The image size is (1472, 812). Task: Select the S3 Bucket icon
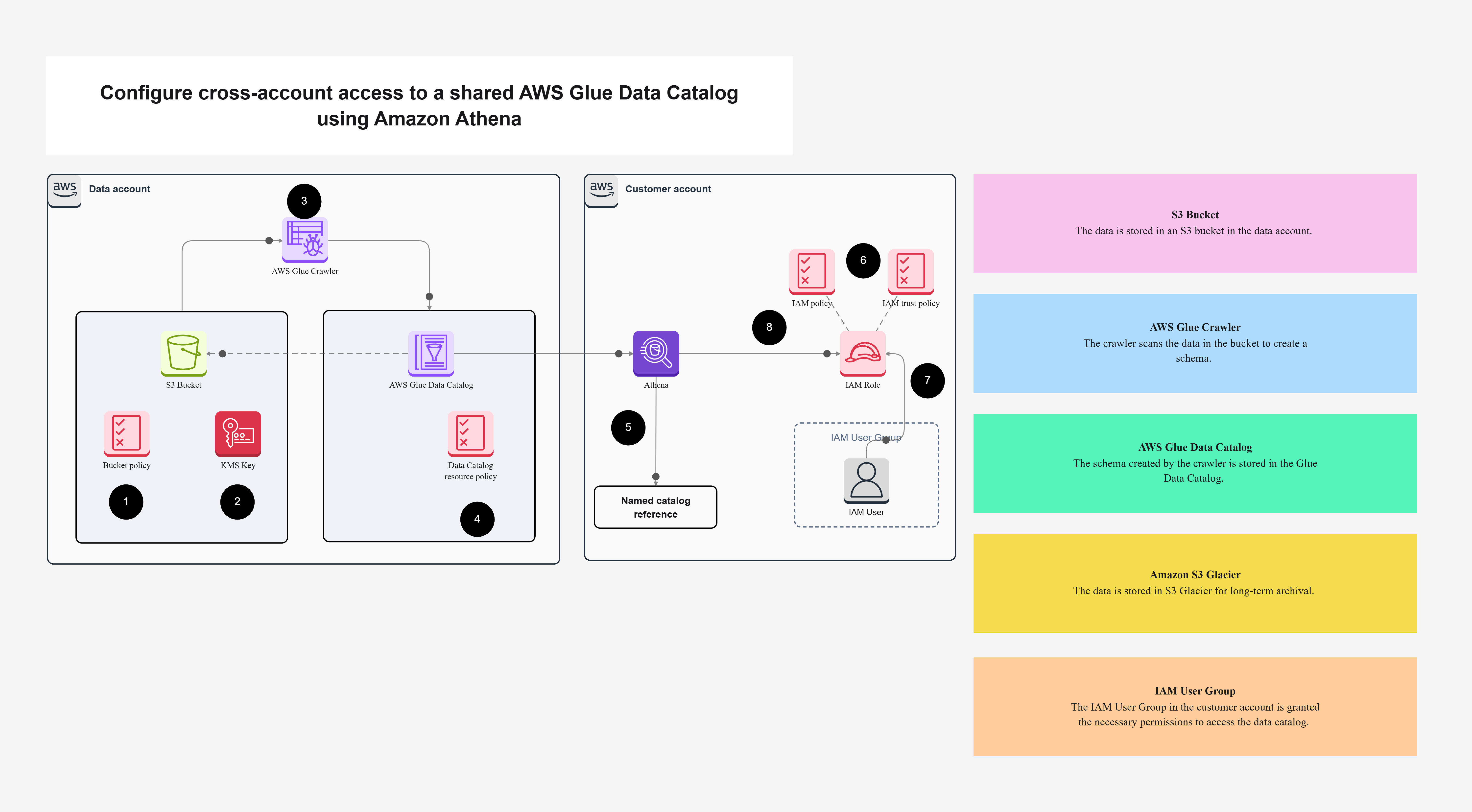click(183, 354)
